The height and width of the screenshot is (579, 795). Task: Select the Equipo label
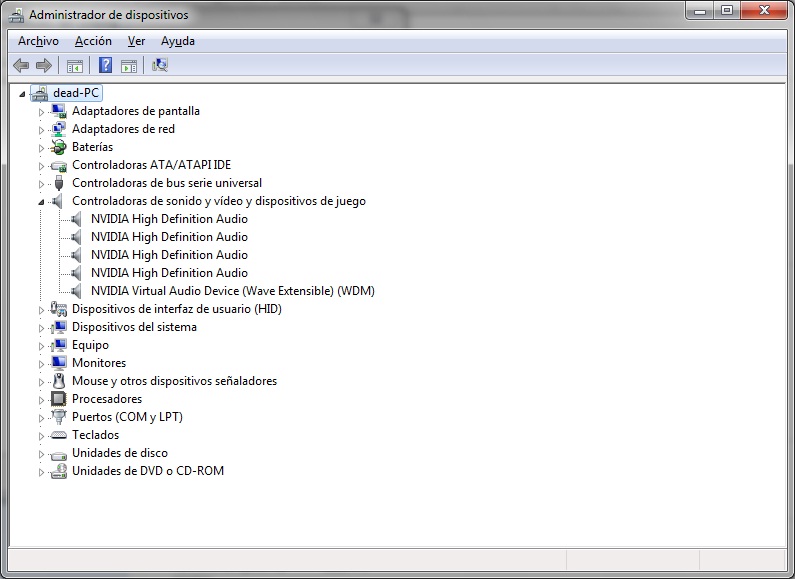coord(90,345)
